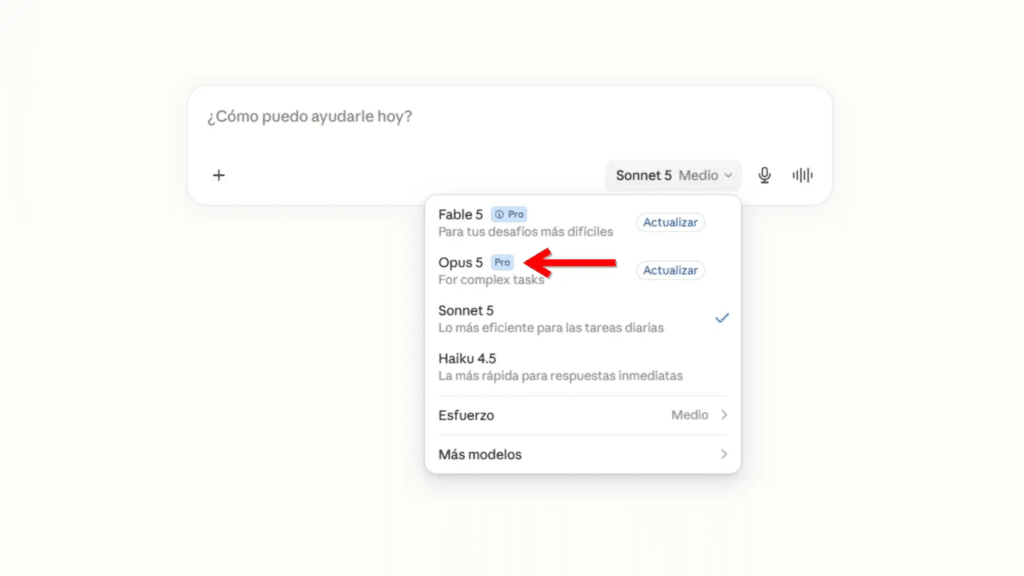Click Actualizar next to Fable 5
Image resolution: width=1024 pixels, height=576 pixels.
670,222
